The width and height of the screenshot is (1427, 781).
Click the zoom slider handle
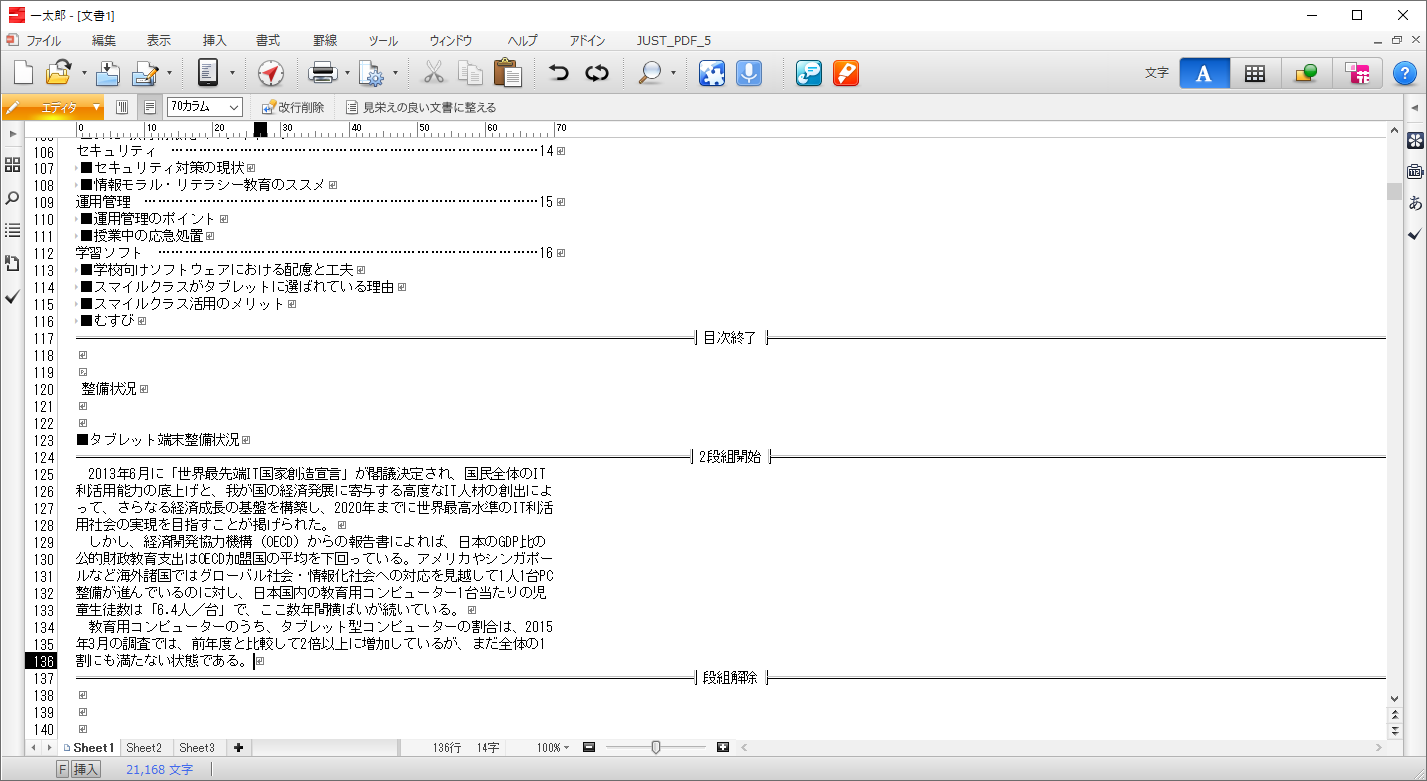(x=656, y=748)
